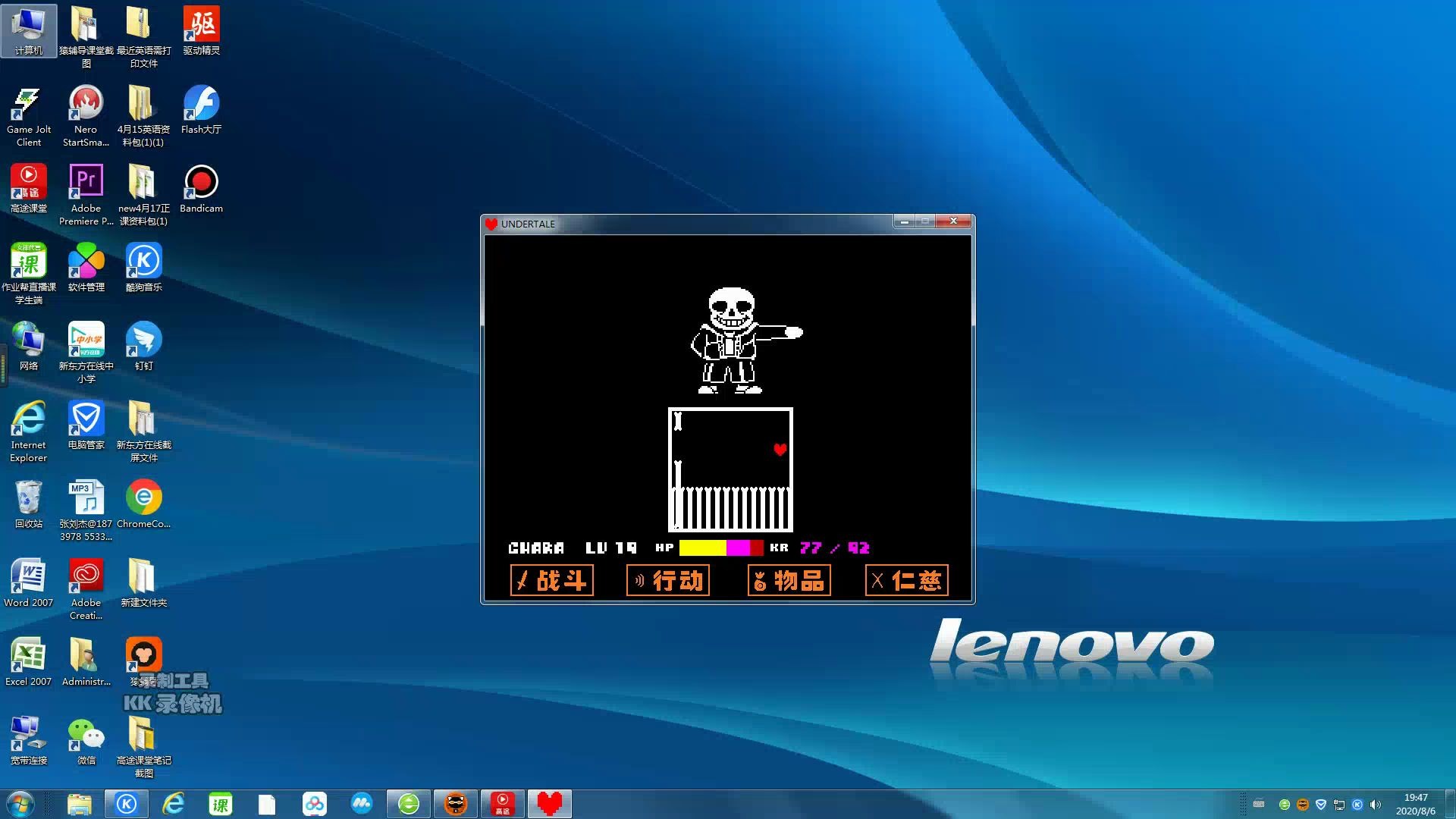The width and height of the screenshot is (1456, 819).
Task: Launch 钉钉 desktop icon
Action: coord(143,340)
